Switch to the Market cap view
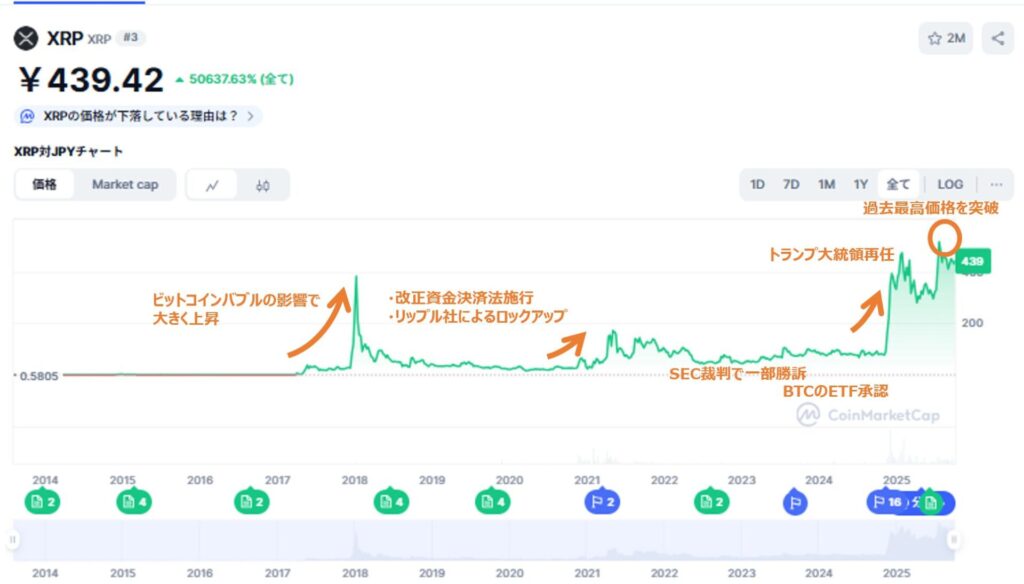Image resolution: width=1024 pixels, height=584 pixels. tap(125, 184)
